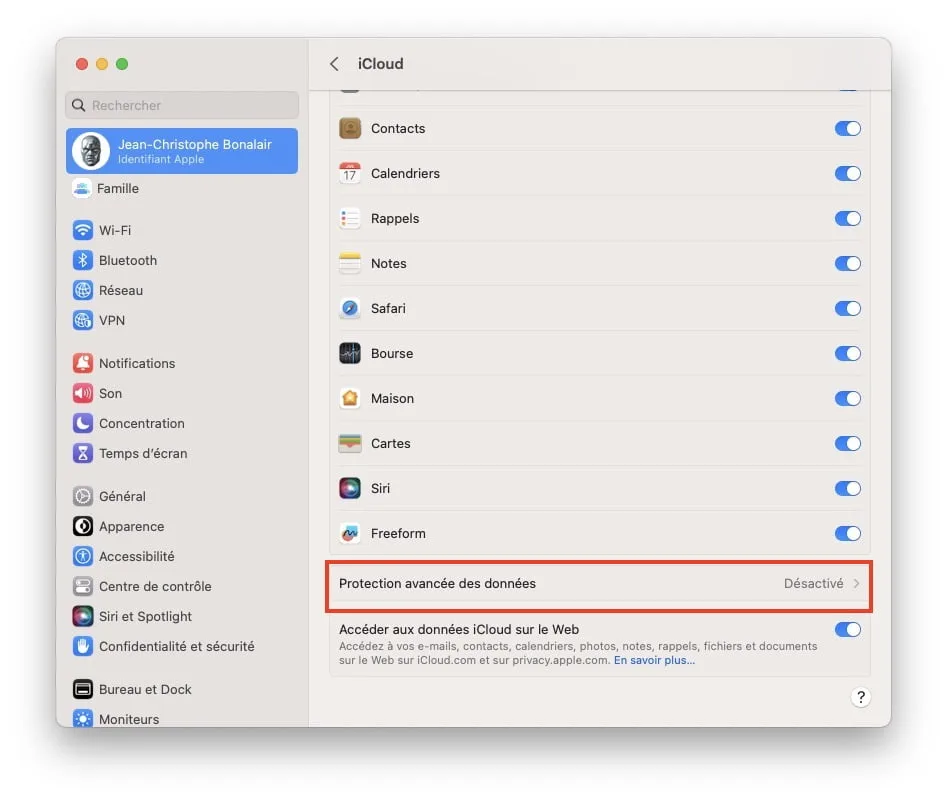Select Bluetooth in the sidebar

tap(124, 260)
